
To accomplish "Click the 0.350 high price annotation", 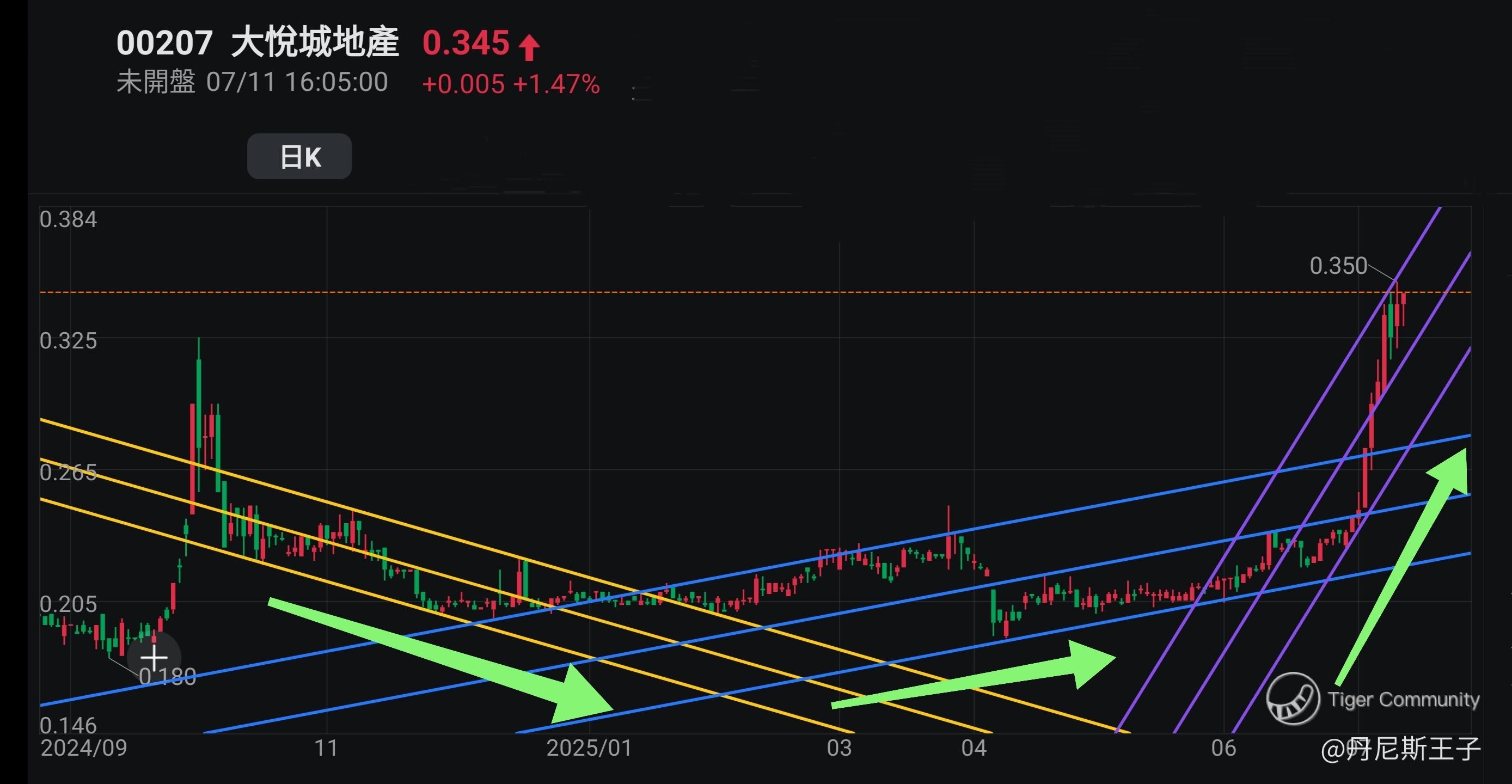I will pos(1338,266).
